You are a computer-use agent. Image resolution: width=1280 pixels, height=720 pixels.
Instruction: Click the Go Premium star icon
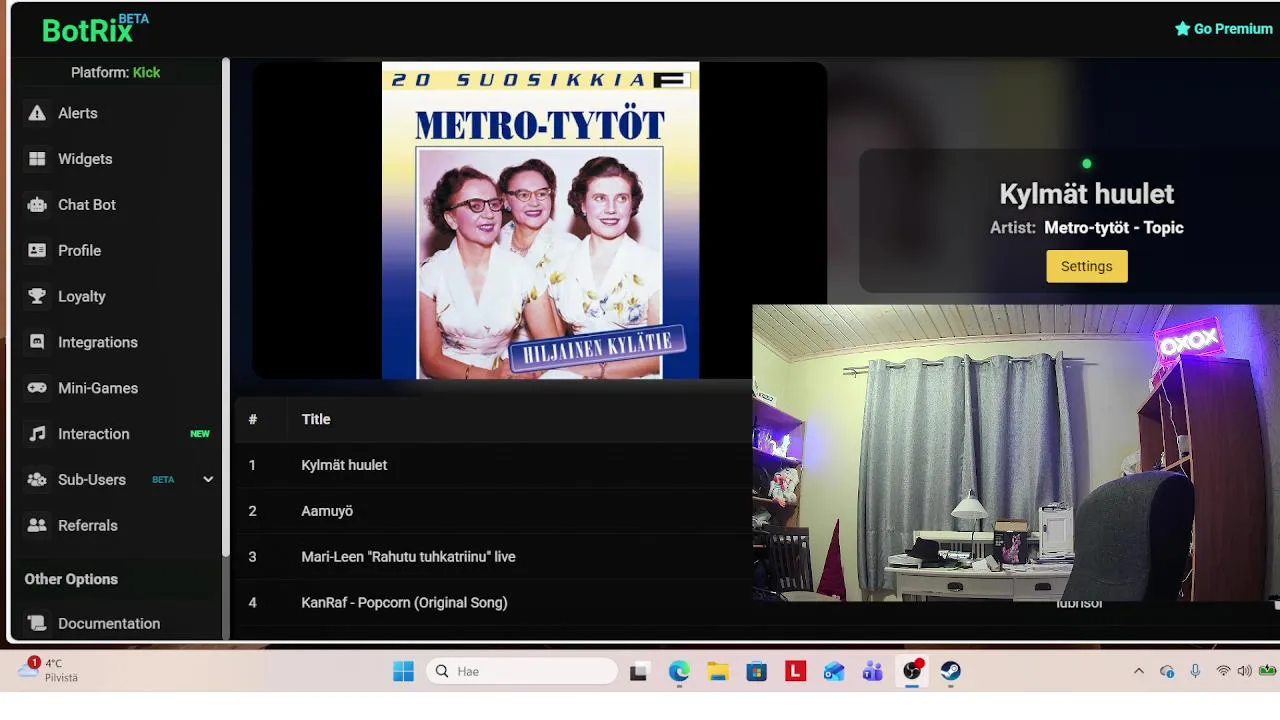1182,29
